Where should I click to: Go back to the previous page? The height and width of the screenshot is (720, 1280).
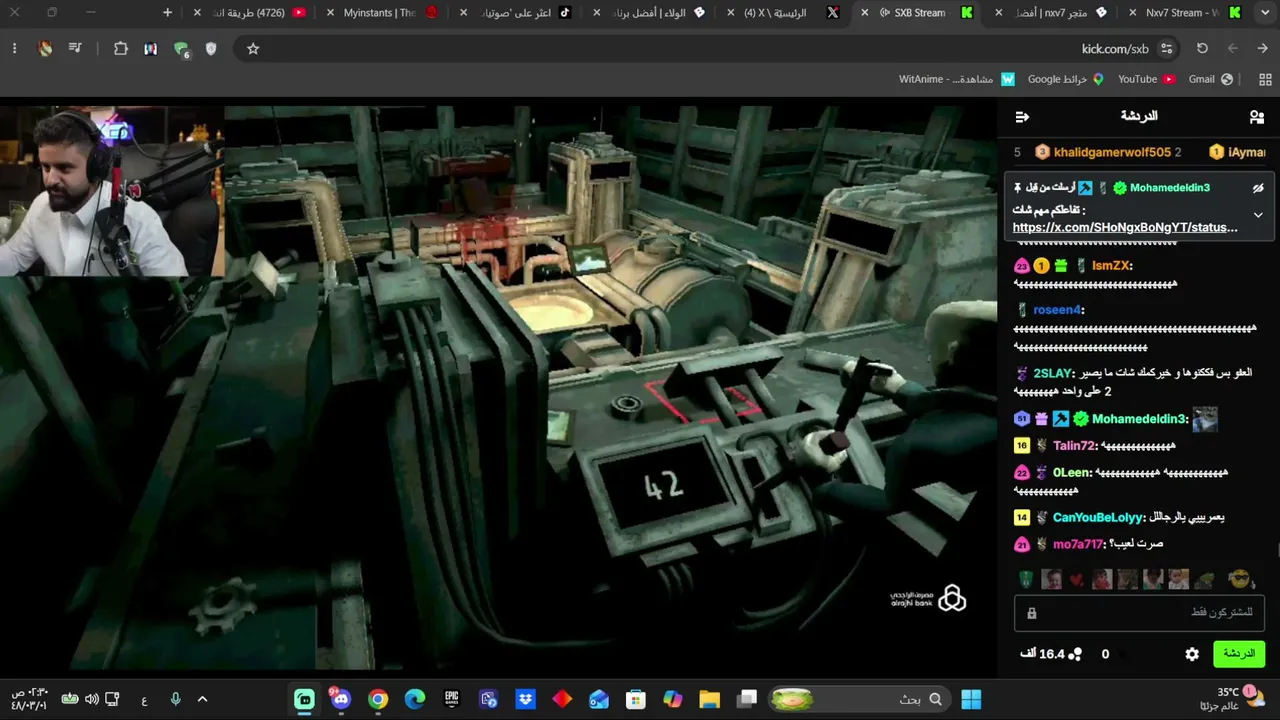click(1263, 49)
